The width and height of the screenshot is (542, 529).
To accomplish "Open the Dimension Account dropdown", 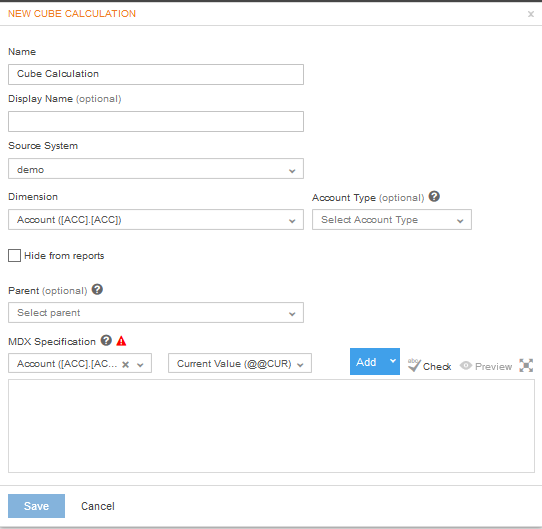I will click(156, 220).
